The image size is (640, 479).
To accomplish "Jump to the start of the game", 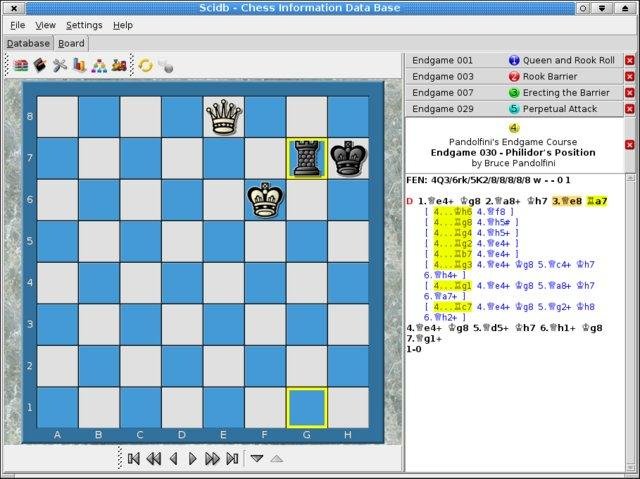I will tap(133, 458).
